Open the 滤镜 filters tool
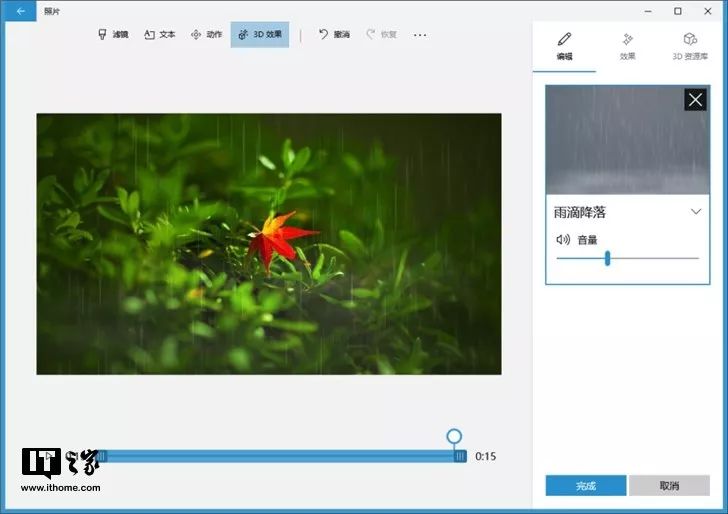 (113, 34)
